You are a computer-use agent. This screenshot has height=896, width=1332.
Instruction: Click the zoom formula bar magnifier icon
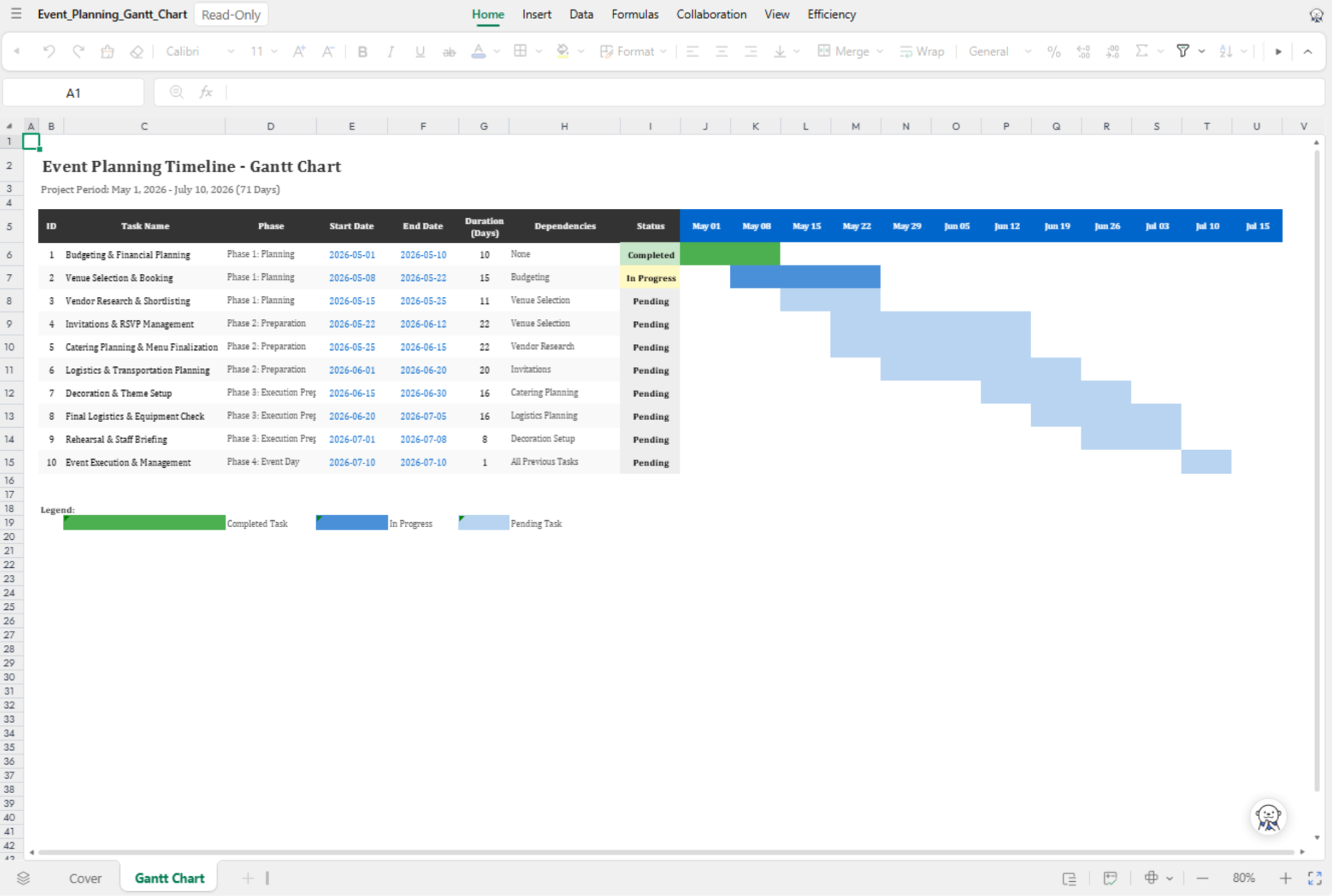(x=177, y=92)
